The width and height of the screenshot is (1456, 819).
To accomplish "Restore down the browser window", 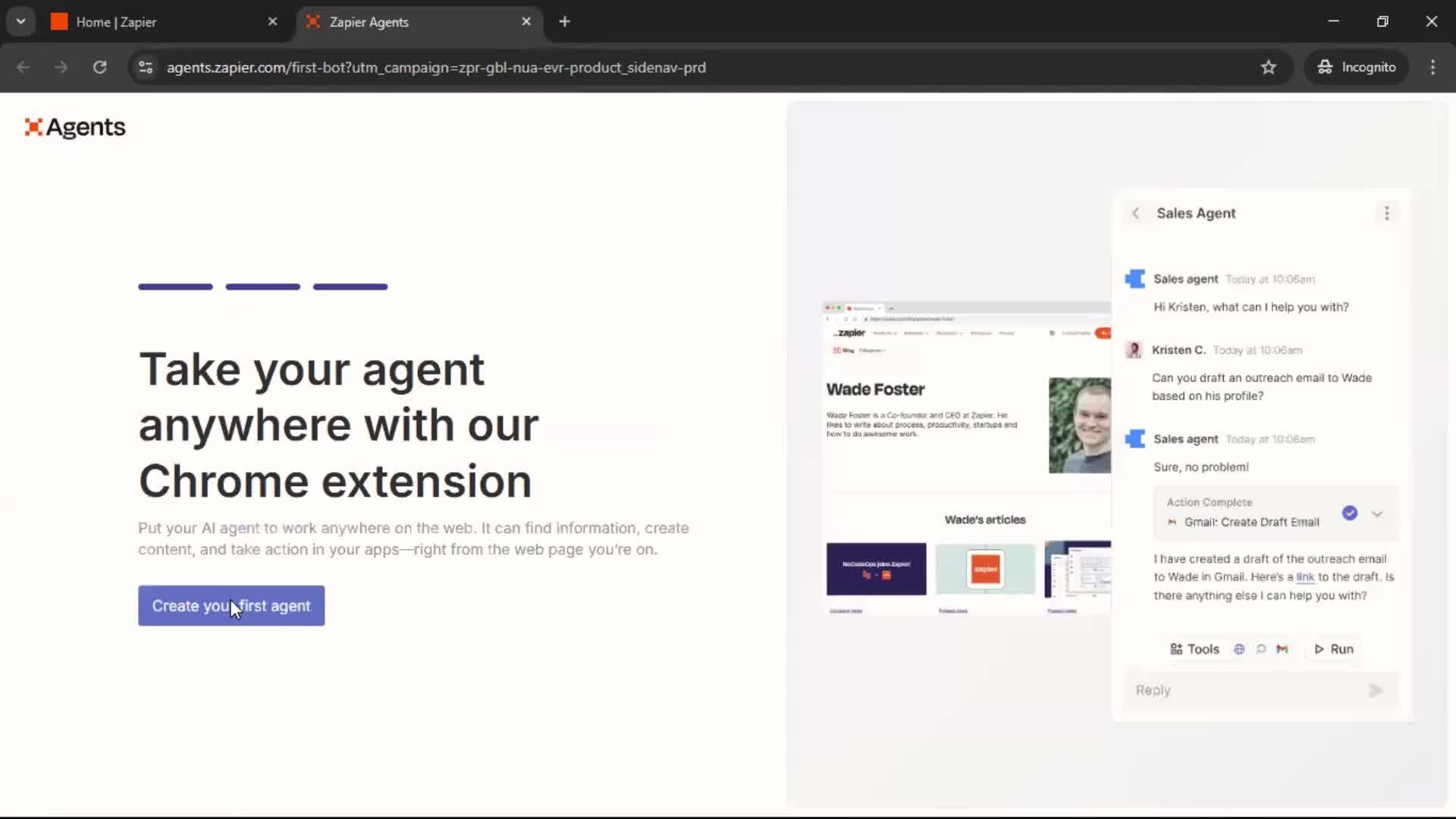I will click(1382, 22).
